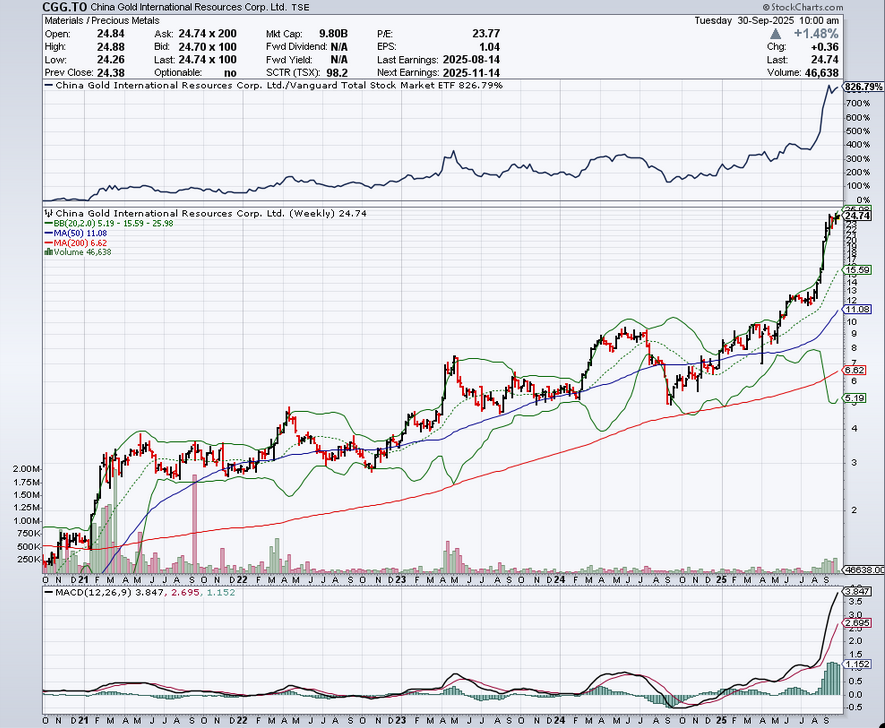Click the Last quote 24.74 x 100
This screenshot has width=885, height=728.
tap(207, 60)
